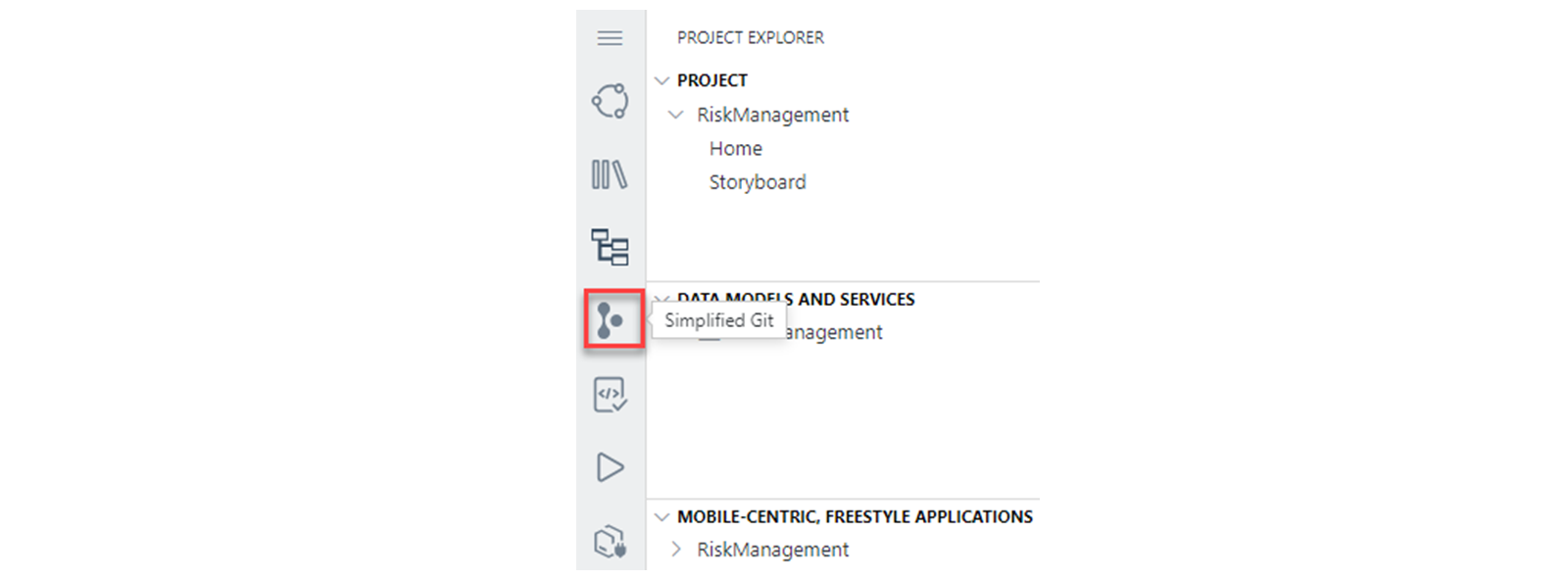The image size is (1568, 580).
Task: Click the PROJECT section header label
Action: [x=712, y=80]
